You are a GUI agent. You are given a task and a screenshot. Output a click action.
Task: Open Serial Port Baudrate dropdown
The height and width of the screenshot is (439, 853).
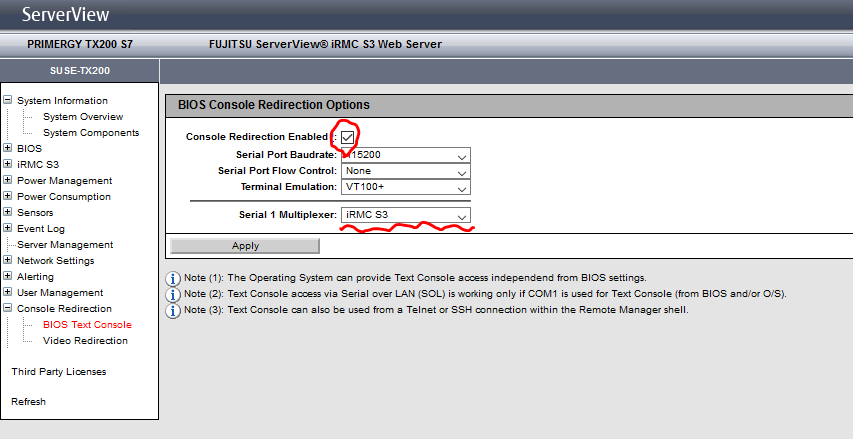(x=406, y=155)
